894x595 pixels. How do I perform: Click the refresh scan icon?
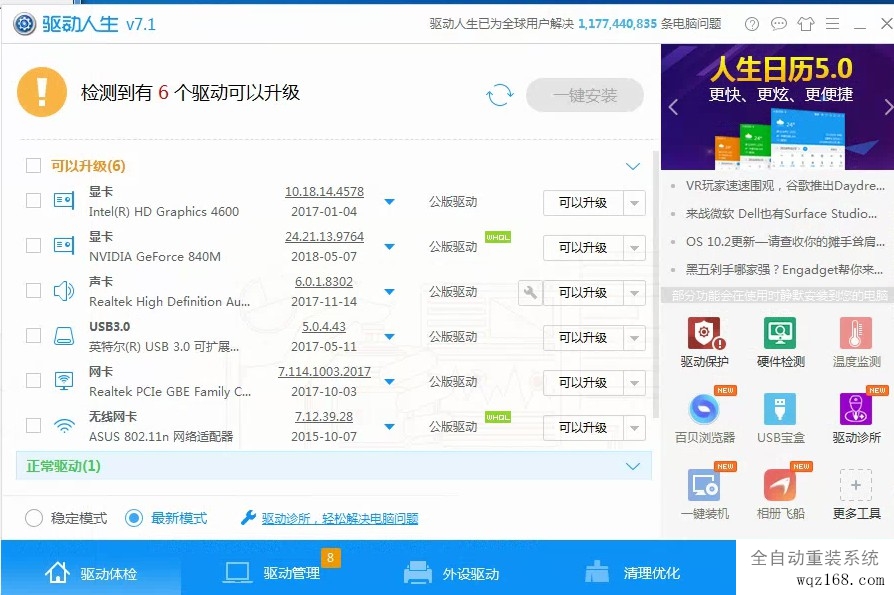(499, 95)
